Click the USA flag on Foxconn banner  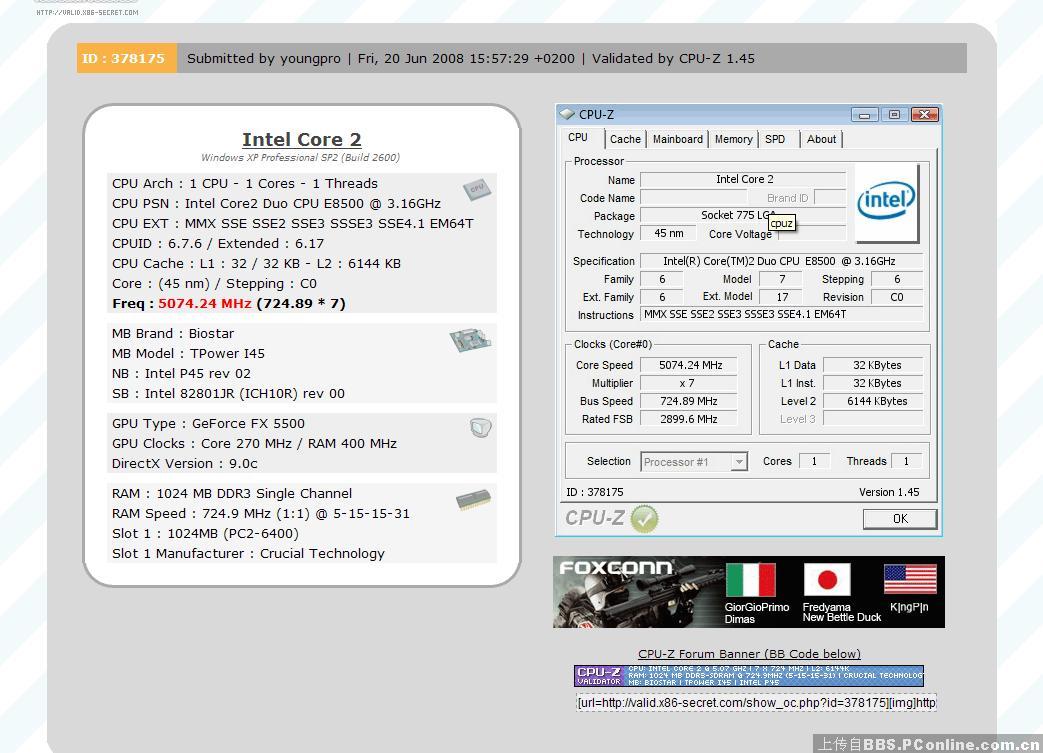click(x=910, y=579)
